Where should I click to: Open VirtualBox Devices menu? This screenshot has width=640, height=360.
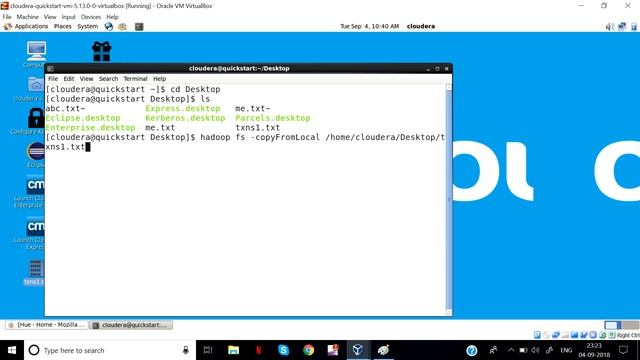[x=91, y=17]
